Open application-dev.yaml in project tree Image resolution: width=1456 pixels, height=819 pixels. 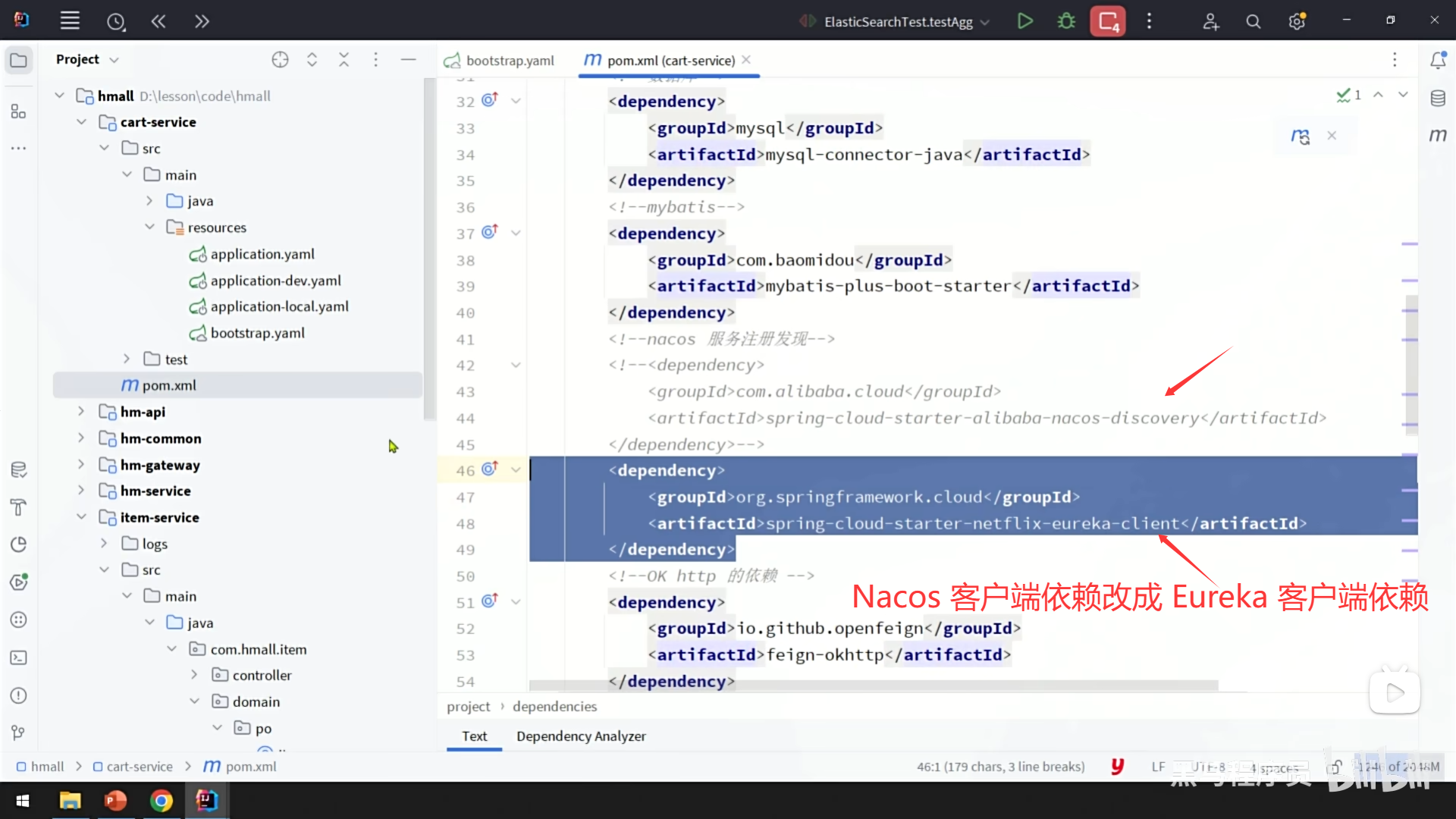tap(275, 281)
